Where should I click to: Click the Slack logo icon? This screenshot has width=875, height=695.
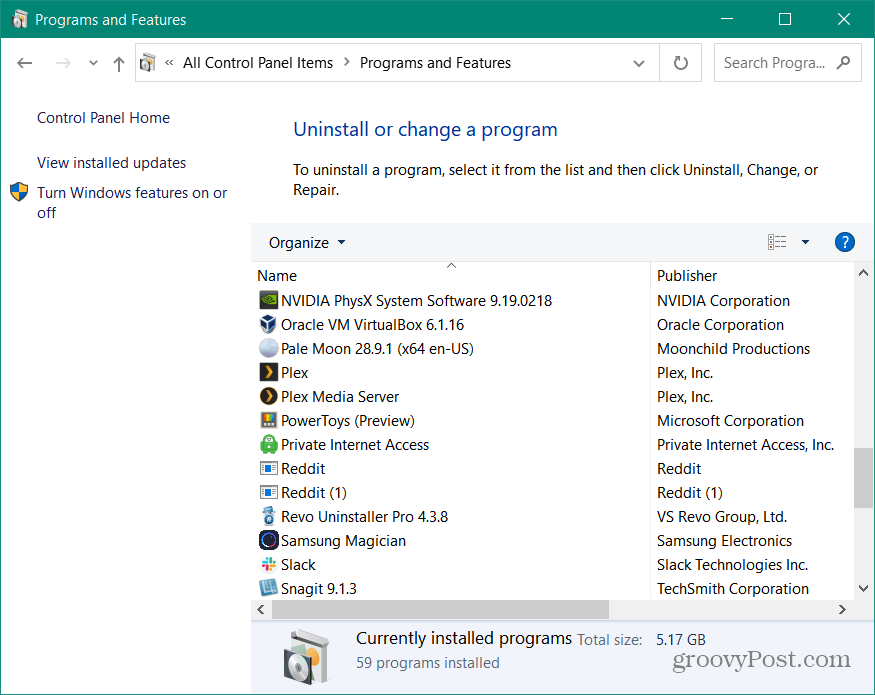(x=268, y=564)
